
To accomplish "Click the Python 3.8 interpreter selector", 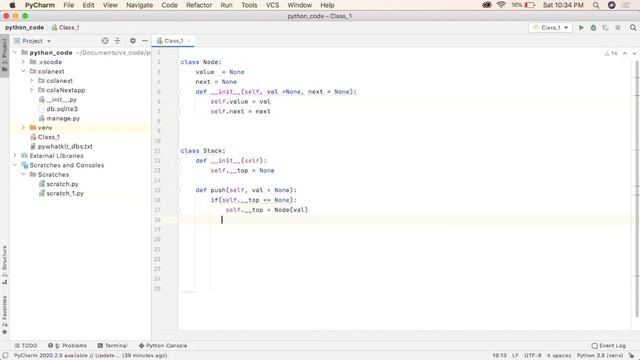I will (x=600, y=356).
